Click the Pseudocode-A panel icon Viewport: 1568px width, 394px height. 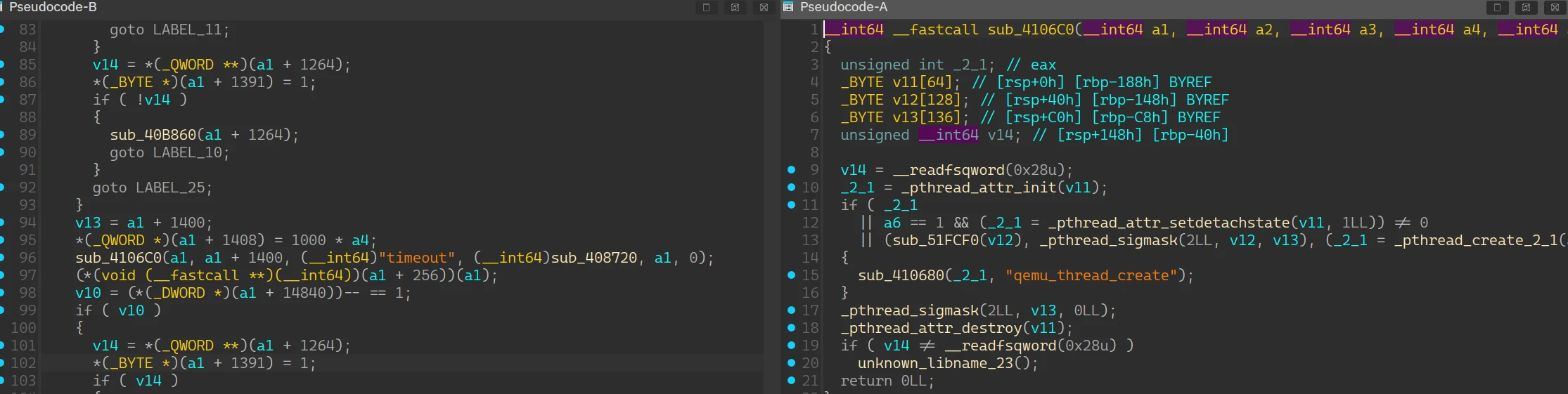coord(788,7)
